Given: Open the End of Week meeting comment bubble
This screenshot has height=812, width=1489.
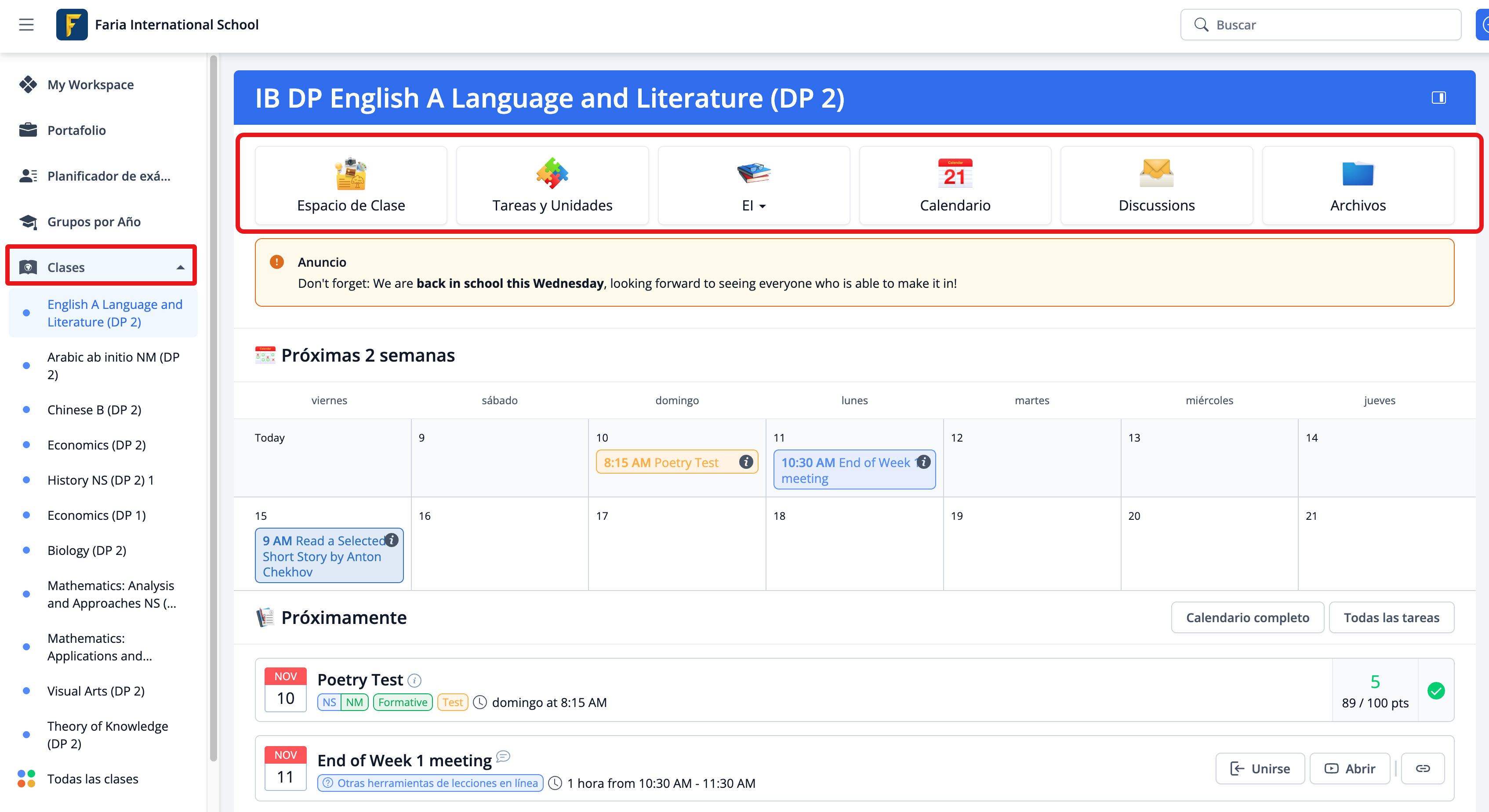Looking at the screenshot, I should 504,756.
